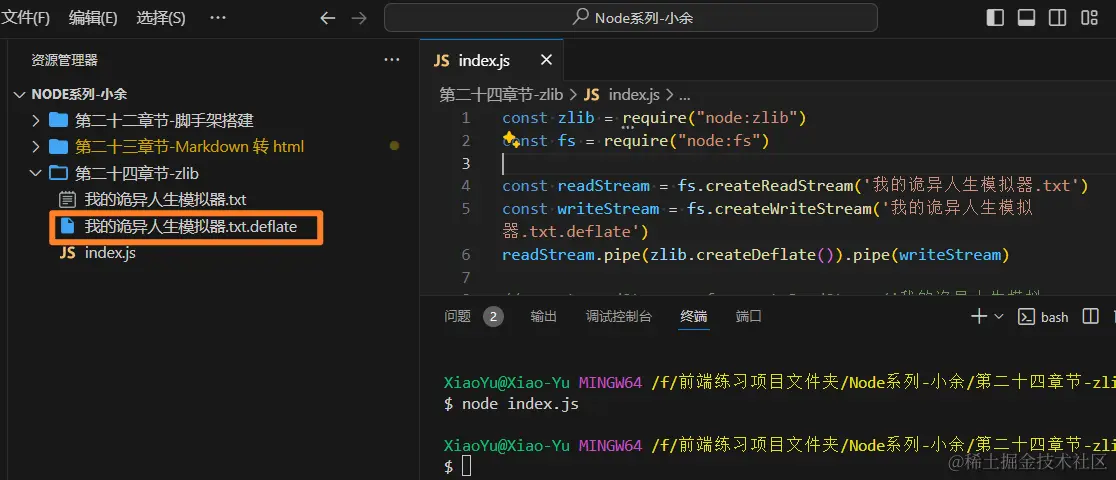Click index.js in the breadcrumb

coord(634,95)
